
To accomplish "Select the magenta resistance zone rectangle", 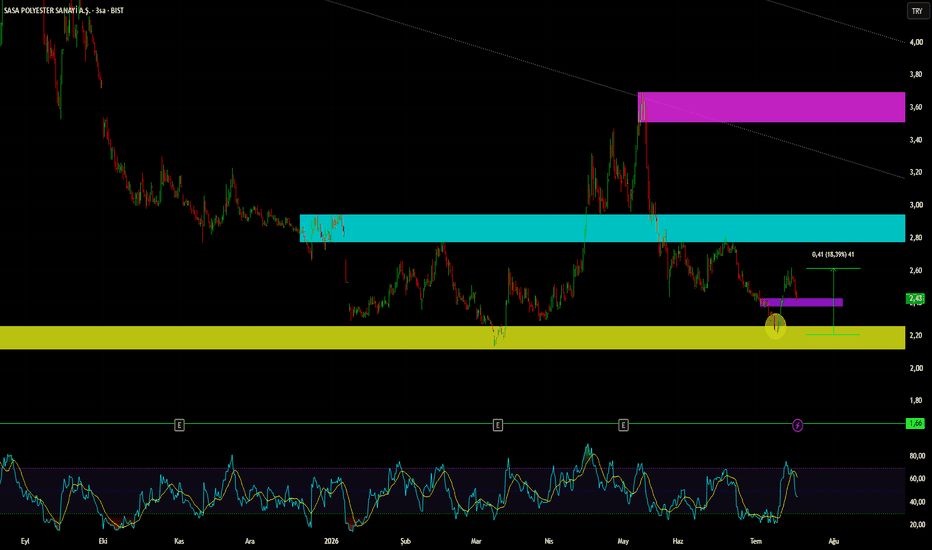I will pos(772,107).
